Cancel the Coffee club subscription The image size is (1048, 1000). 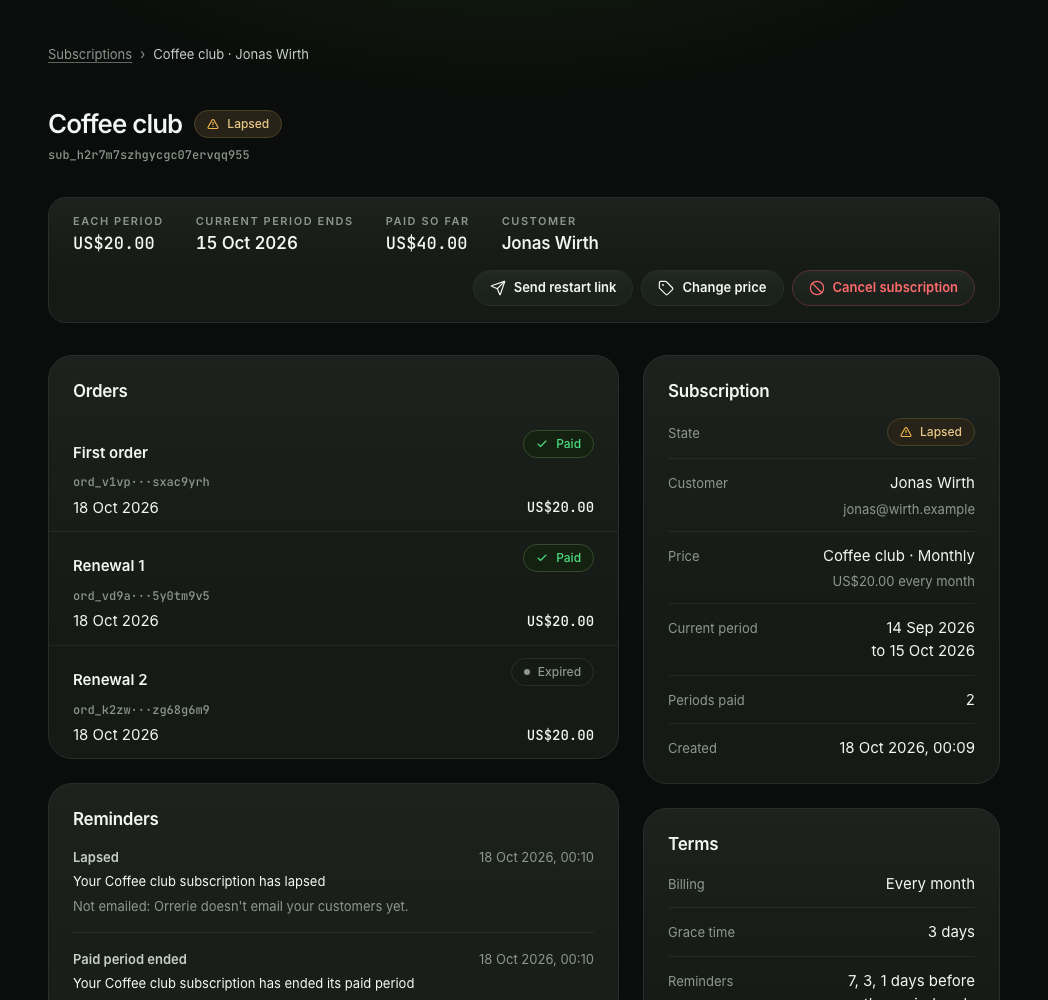(x=883, y=288)
